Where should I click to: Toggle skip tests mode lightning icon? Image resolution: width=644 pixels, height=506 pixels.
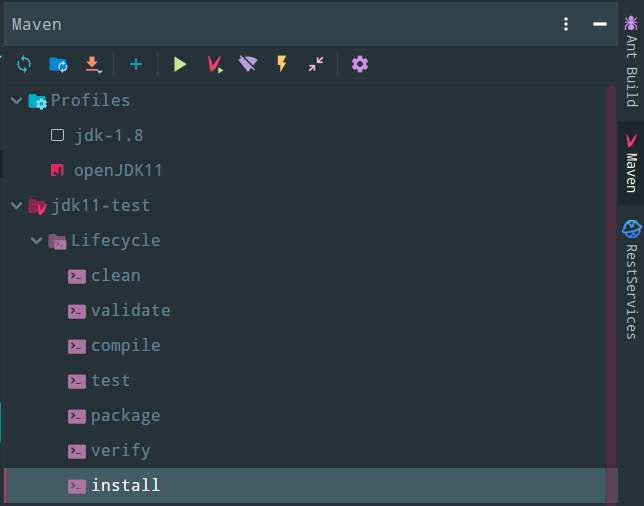tap(282, 64)
